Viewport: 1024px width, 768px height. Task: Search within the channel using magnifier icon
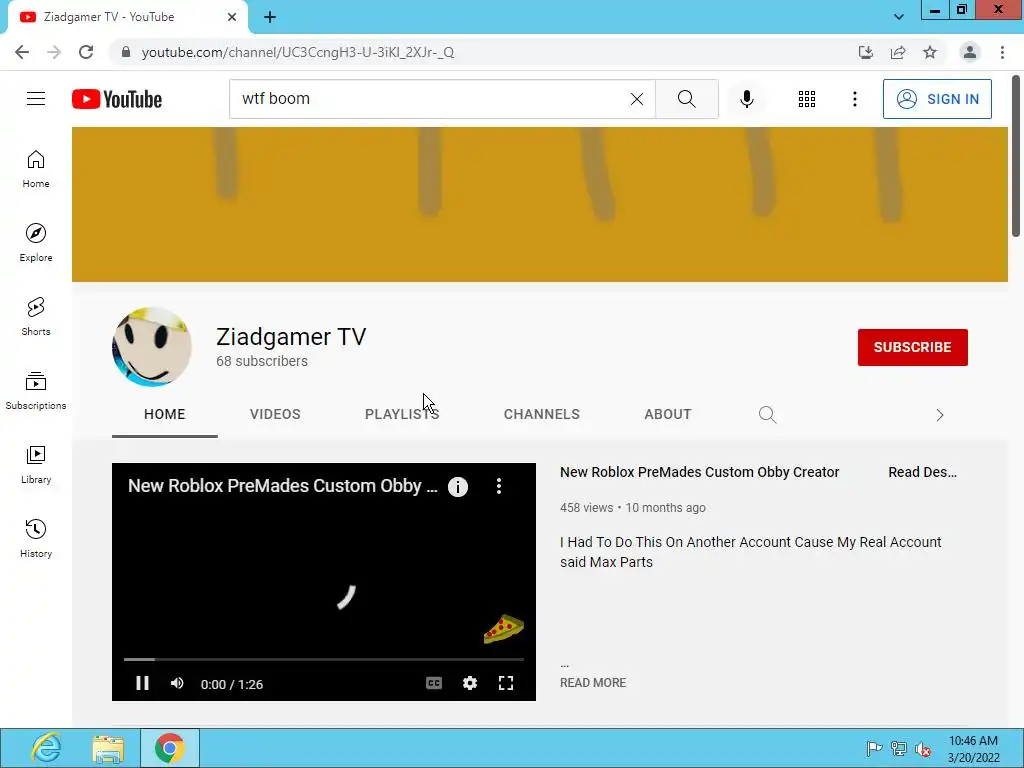pyautogui.click(x=767, y=414)
